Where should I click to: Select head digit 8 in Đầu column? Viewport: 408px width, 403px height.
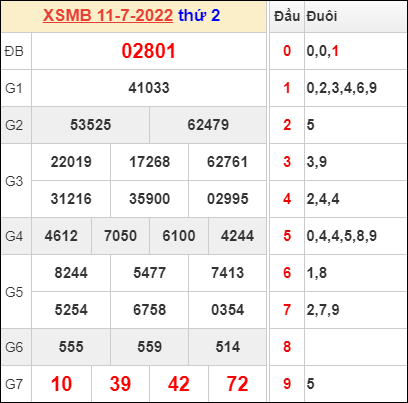point(287,347)
